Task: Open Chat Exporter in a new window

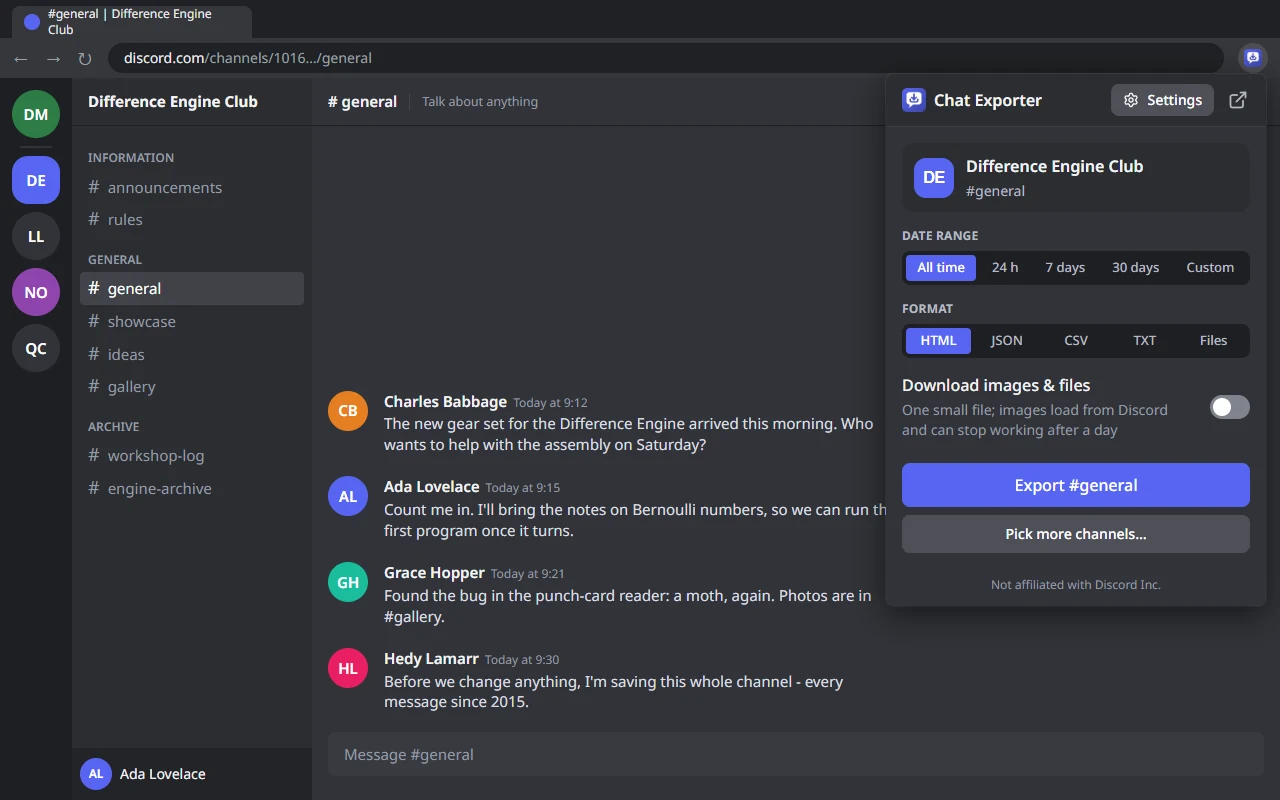Action: pyautogui.click(x=1238, y=100)
